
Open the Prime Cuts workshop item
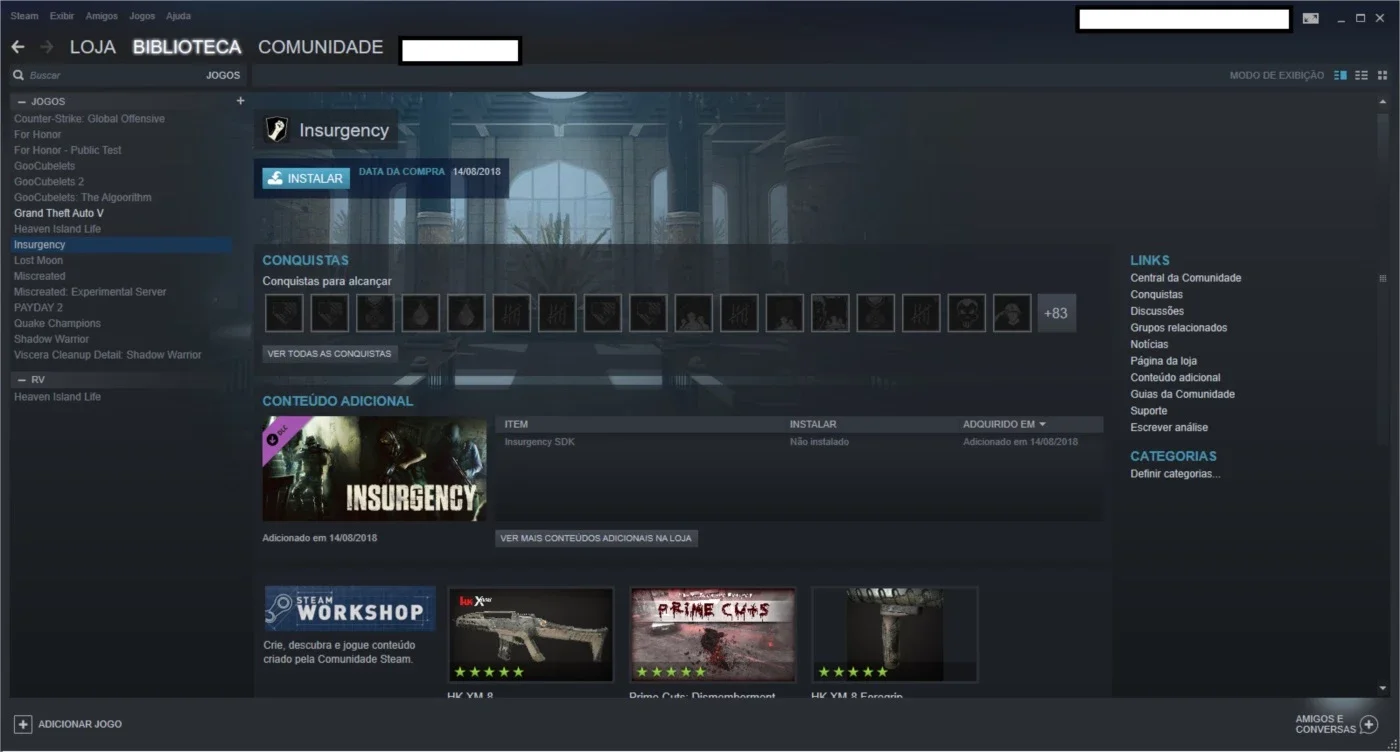712,634
